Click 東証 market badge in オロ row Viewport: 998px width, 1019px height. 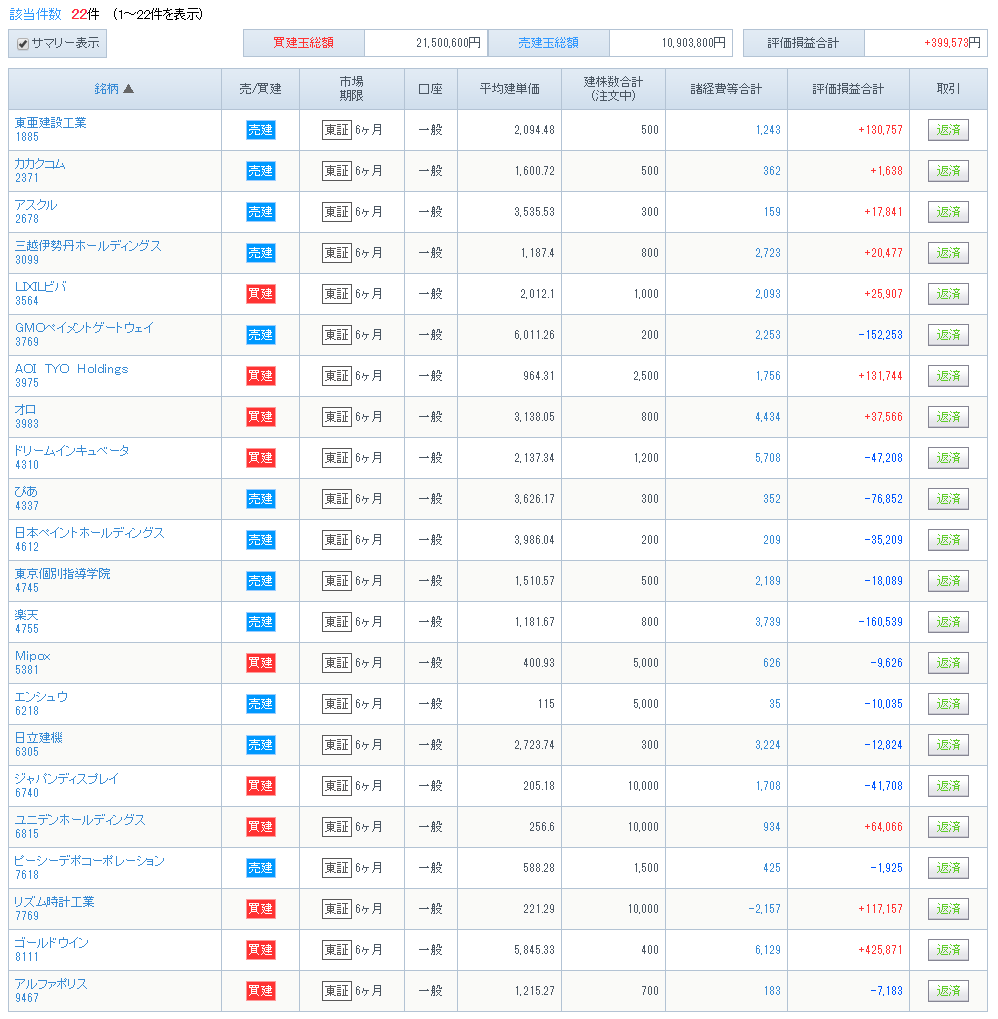coord(337,417)
